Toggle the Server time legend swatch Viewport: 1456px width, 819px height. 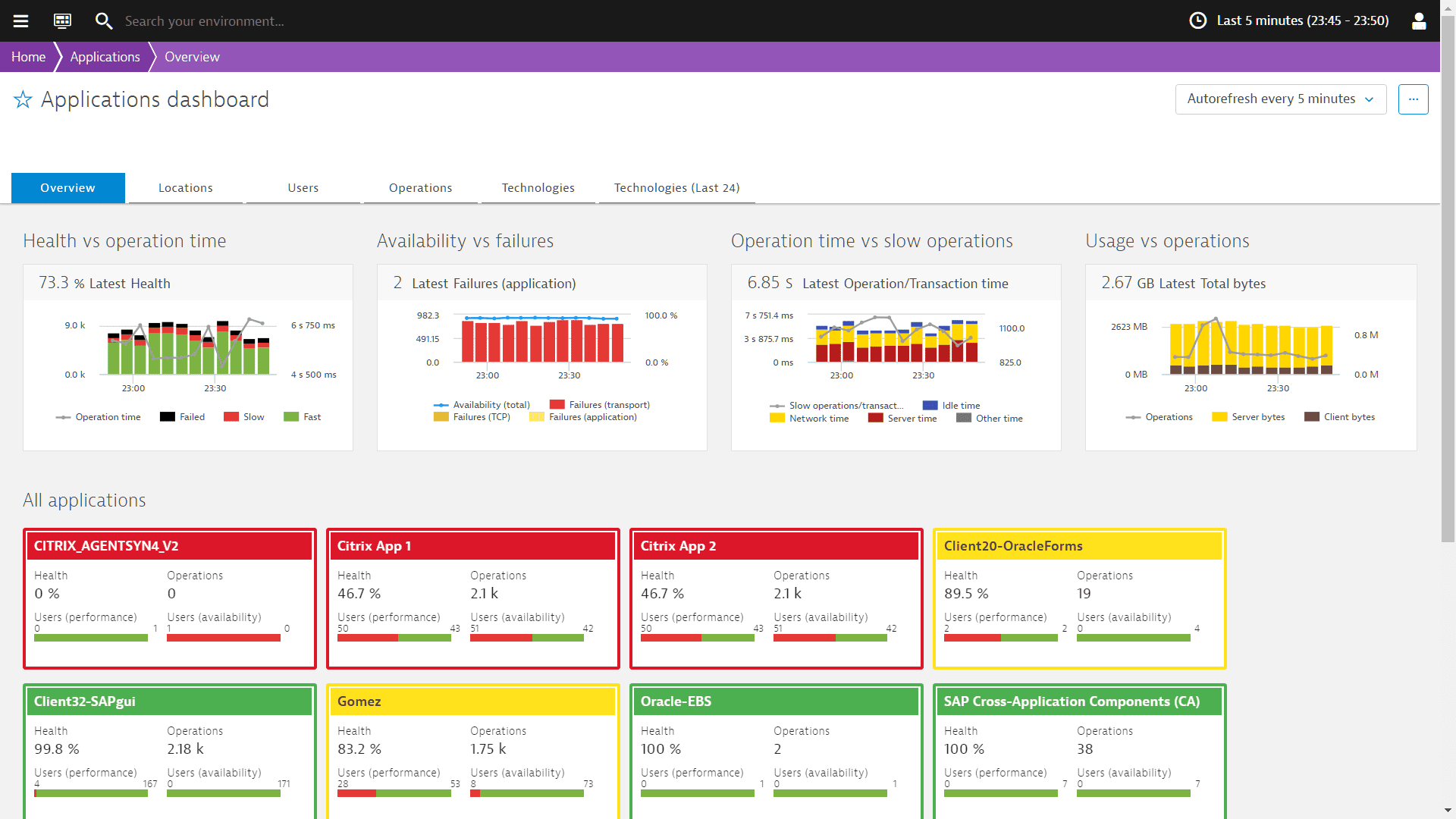[876, 419]
